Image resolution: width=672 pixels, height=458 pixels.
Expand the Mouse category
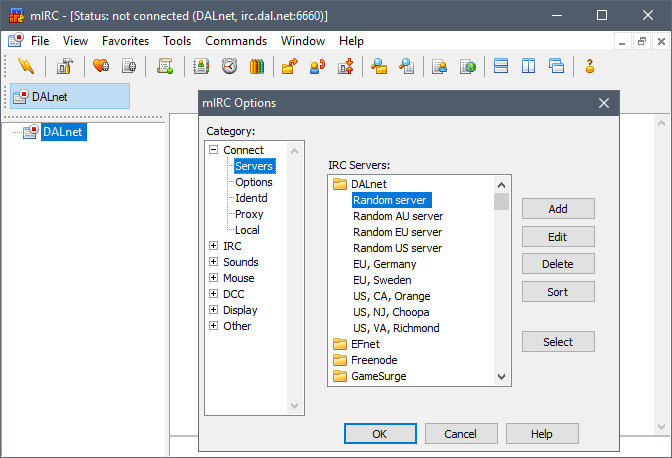click(213, 278)
